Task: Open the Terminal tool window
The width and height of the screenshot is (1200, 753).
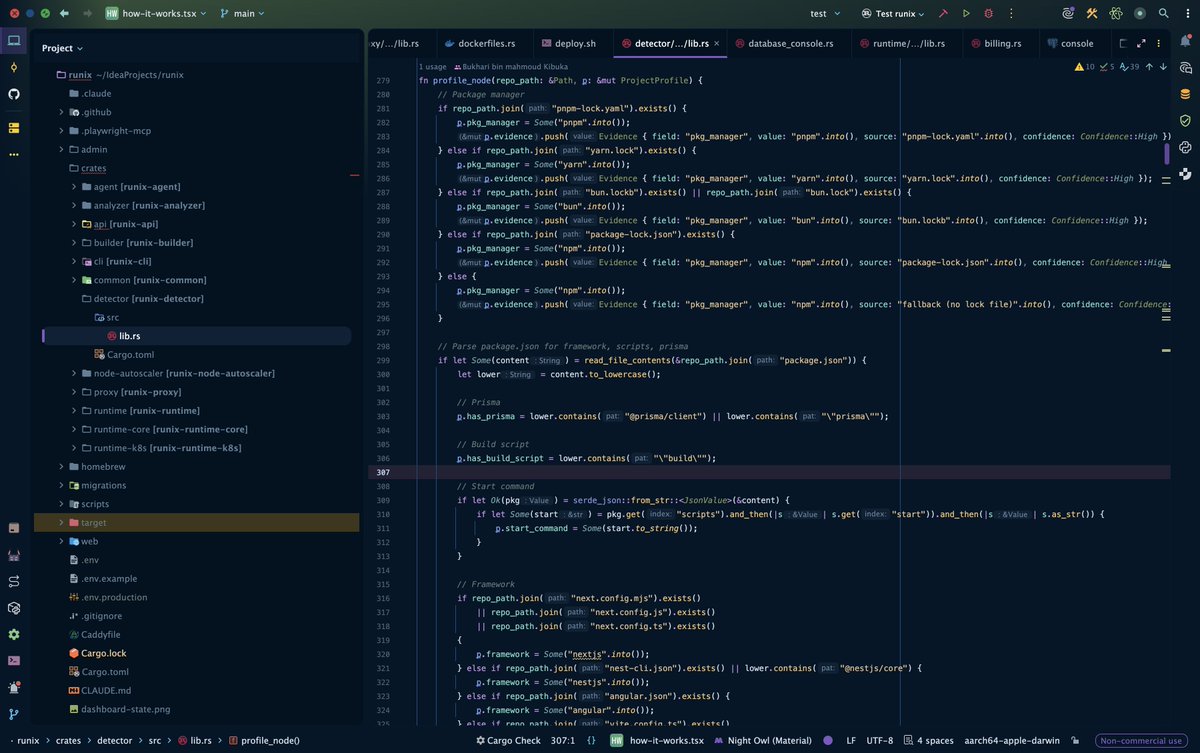Action: pos(14,661)
